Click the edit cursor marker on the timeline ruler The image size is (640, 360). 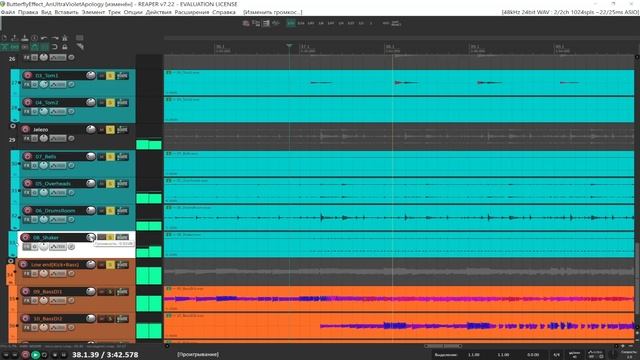coord(289,46)
